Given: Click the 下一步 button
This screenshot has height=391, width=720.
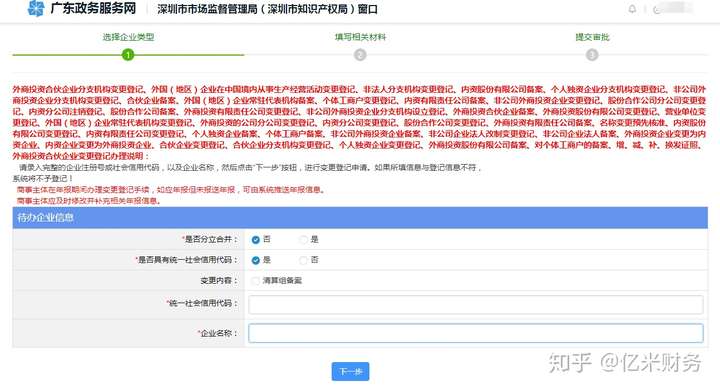Looking at the screenshot, I should tap(350, 371).
